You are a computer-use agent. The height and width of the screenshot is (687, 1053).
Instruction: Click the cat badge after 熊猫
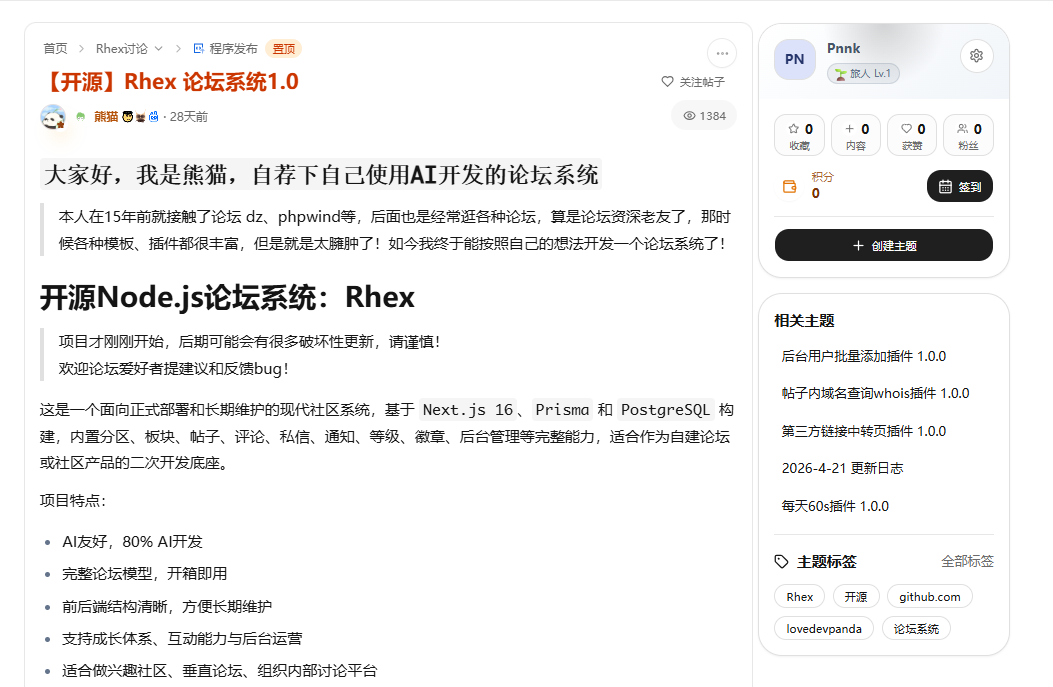click(140, 117)
